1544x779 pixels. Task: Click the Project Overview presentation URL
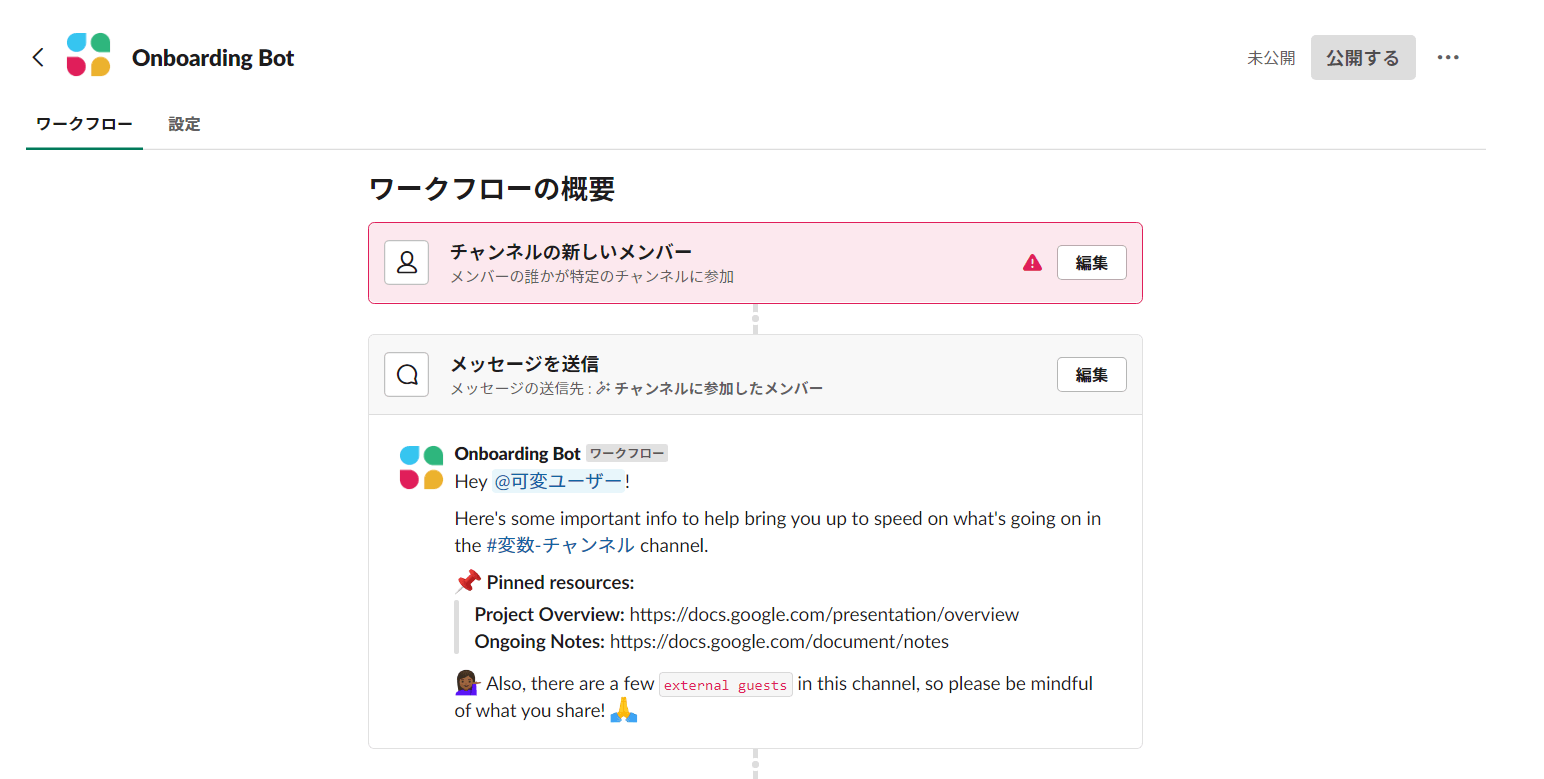click(x=823, y=614)
